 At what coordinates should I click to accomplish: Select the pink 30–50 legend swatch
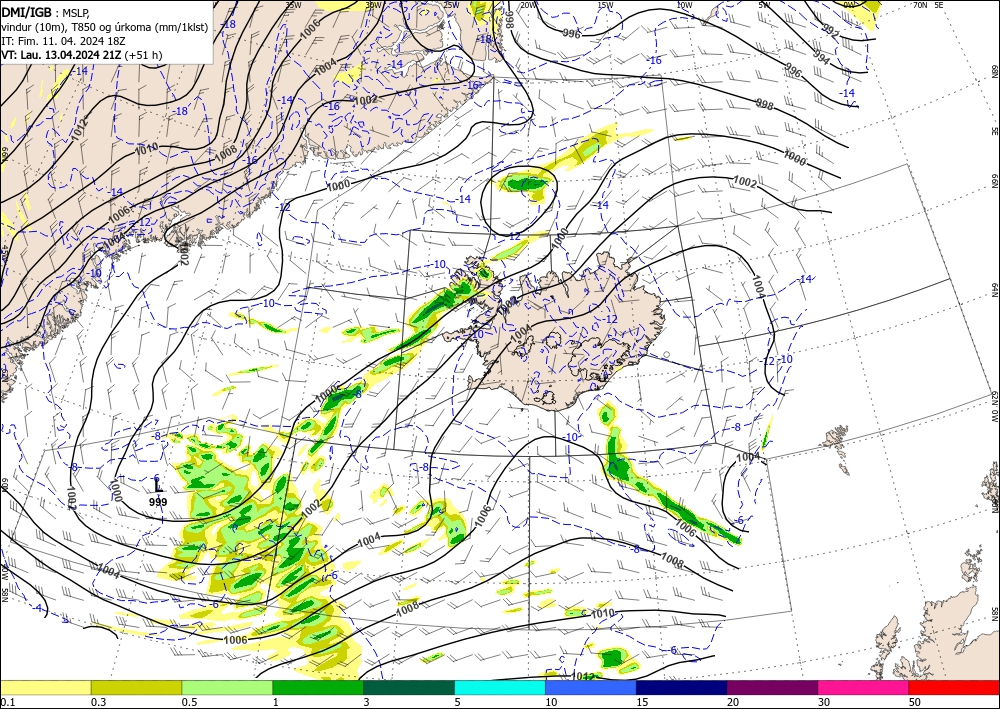pyautogui.click(x=864, y=687)
